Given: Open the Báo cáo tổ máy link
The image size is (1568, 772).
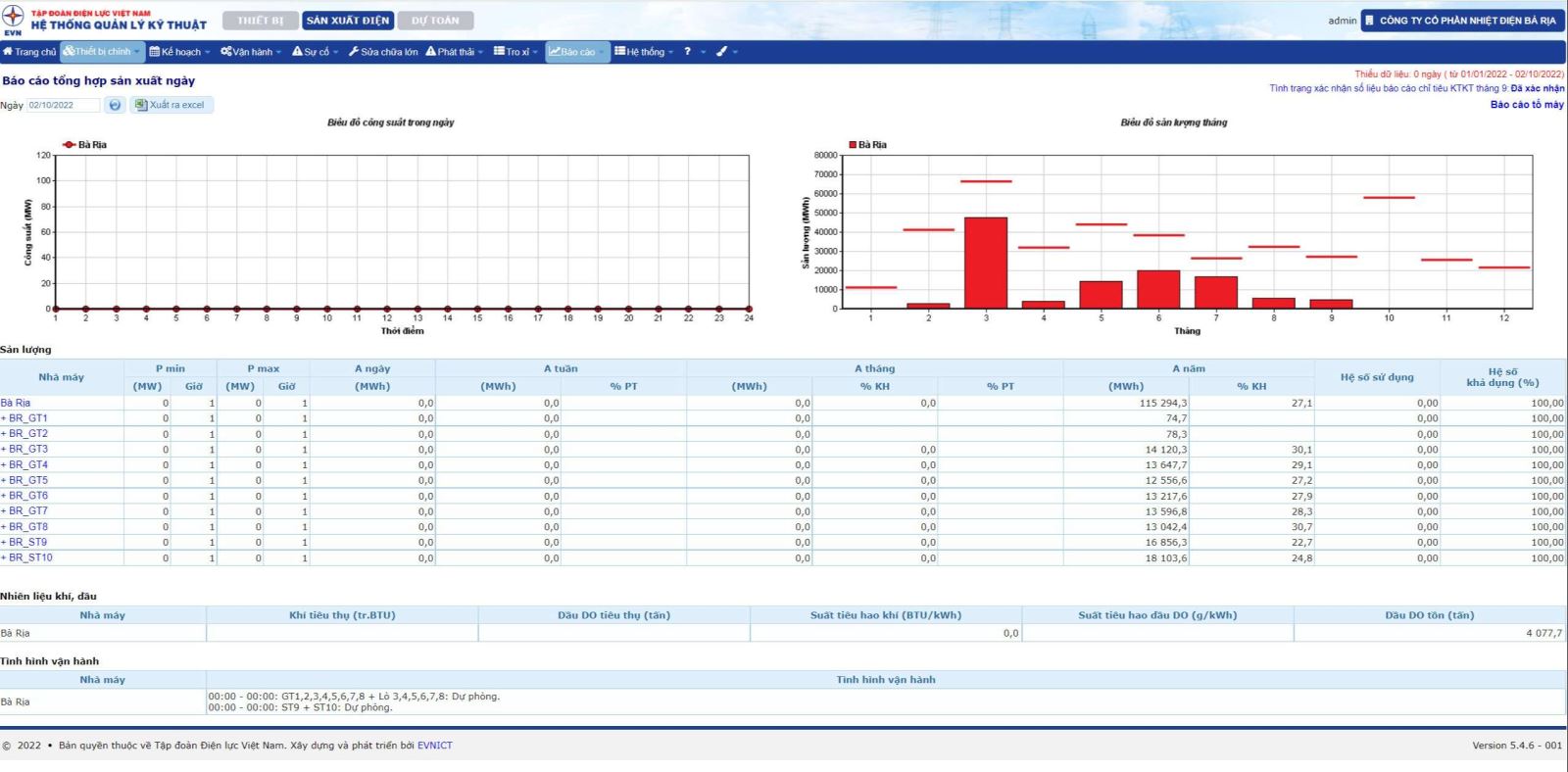Looking at the screenshot, I should tap(1527, 105).
